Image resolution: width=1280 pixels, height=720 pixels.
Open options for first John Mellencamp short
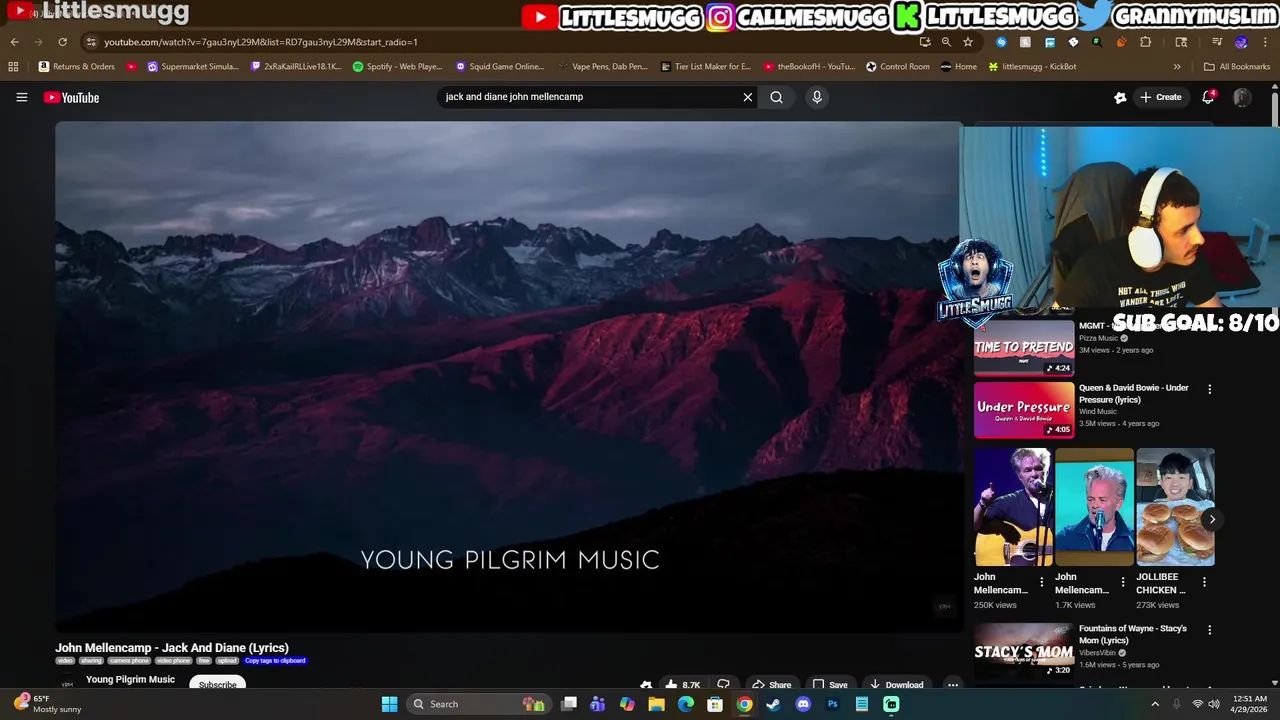(x=1041, y=582)
